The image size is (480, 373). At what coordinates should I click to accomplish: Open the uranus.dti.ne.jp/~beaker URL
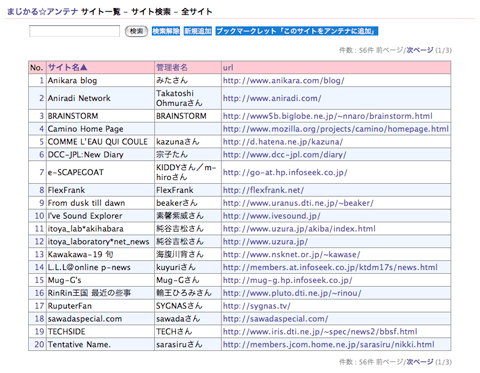click(298, 203)
